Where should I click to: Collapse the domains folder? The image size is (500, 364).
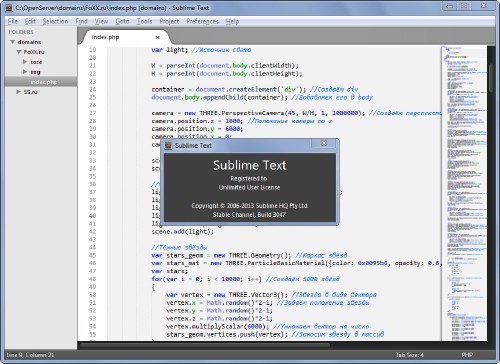tap(13, 42)
